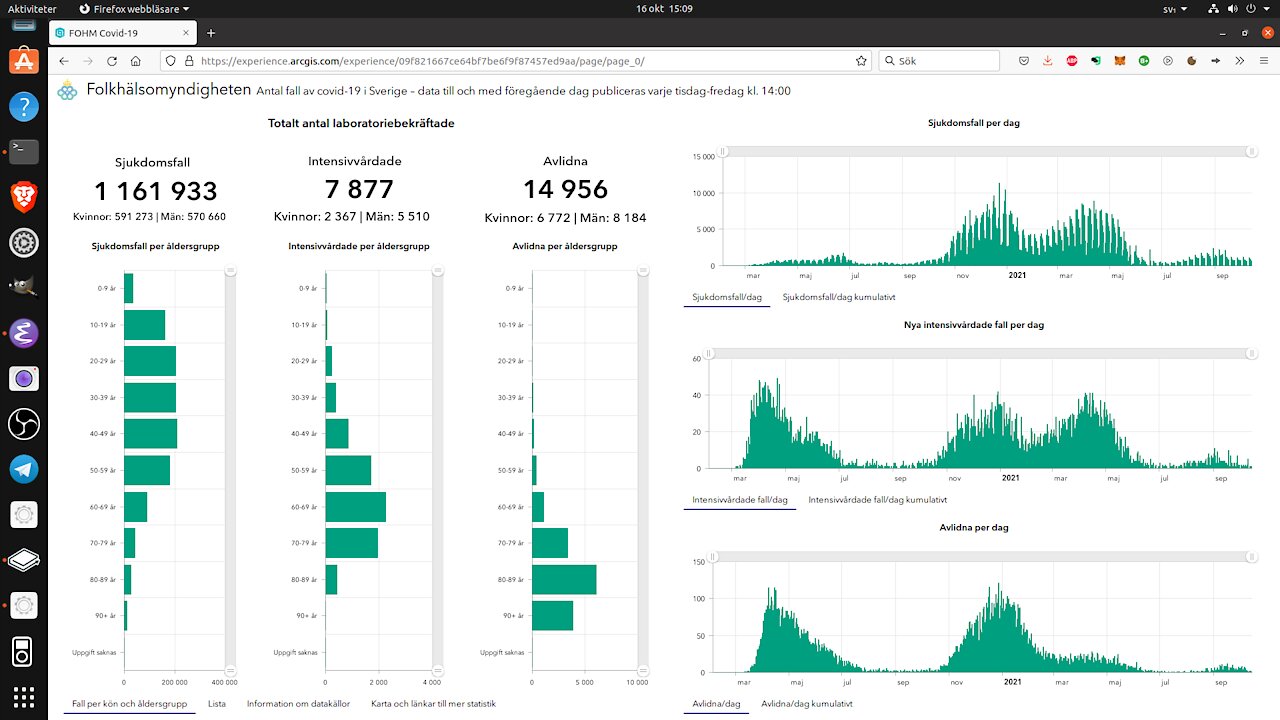Show more tools overflow chevron
This screenshot has height=720, width=1280.
[1240, 61]
